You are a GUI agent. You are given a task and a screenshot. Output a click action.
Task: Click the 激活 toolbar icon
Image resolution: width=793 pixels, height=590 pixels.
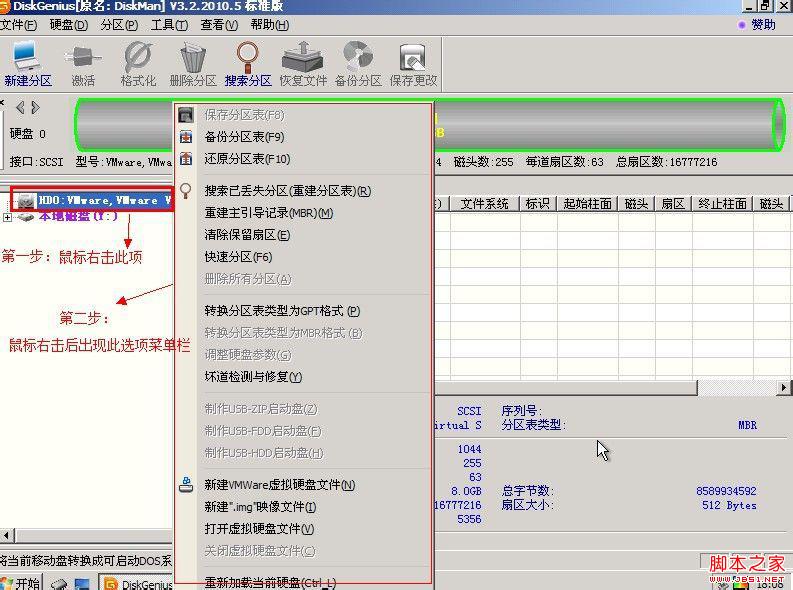click(83, 57)
